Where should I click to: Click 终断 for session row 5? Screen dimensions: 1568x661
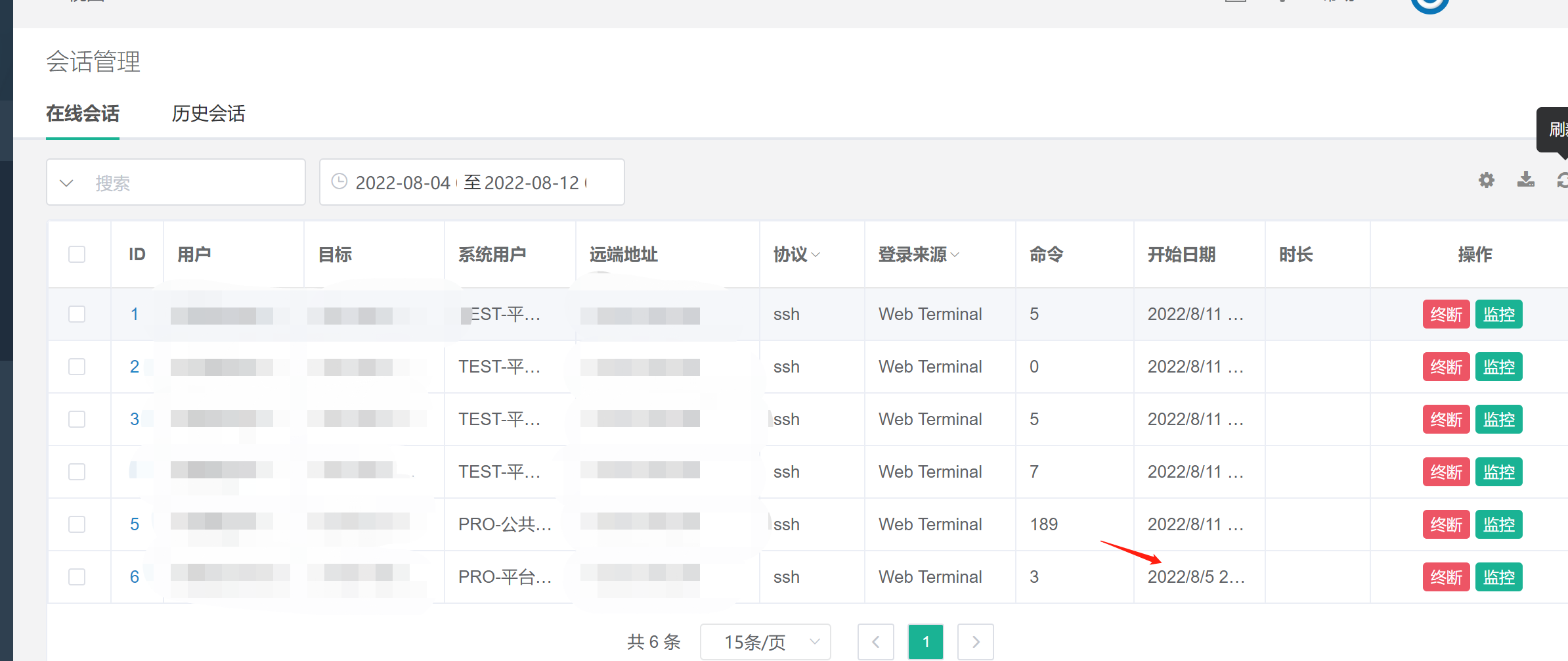point(1446,524)
